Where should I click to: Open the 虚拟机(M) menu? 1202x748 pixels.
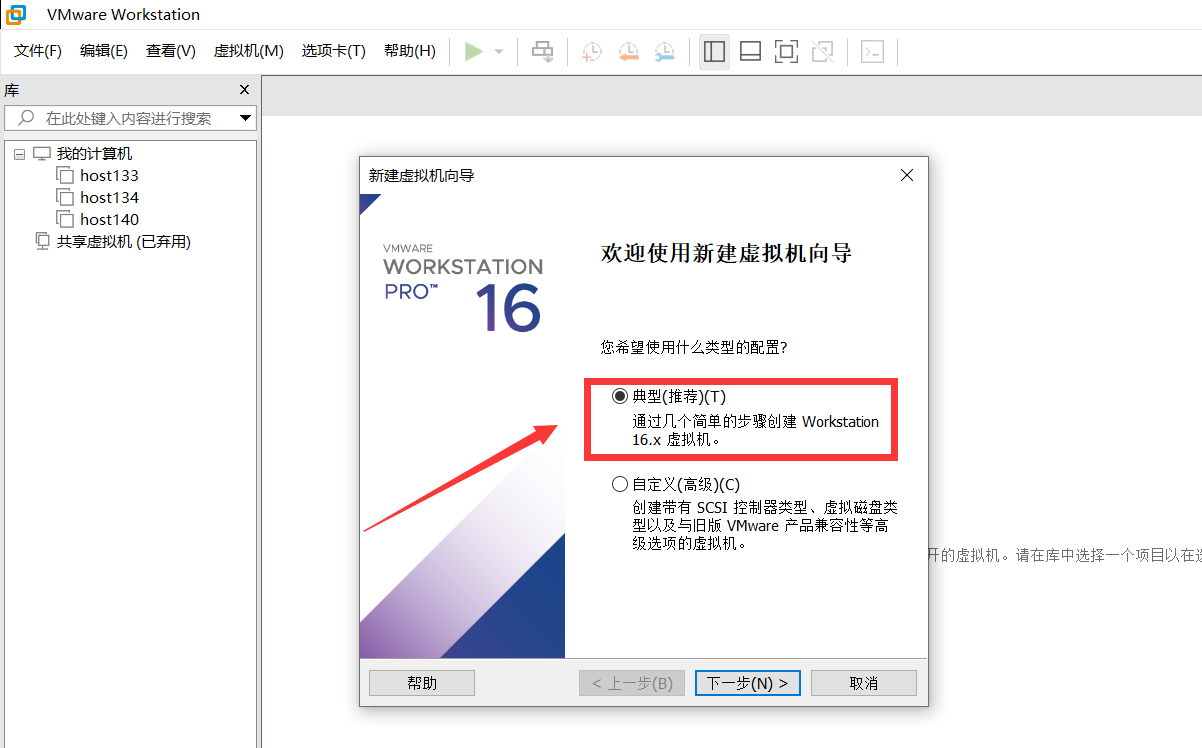[249, 51]
